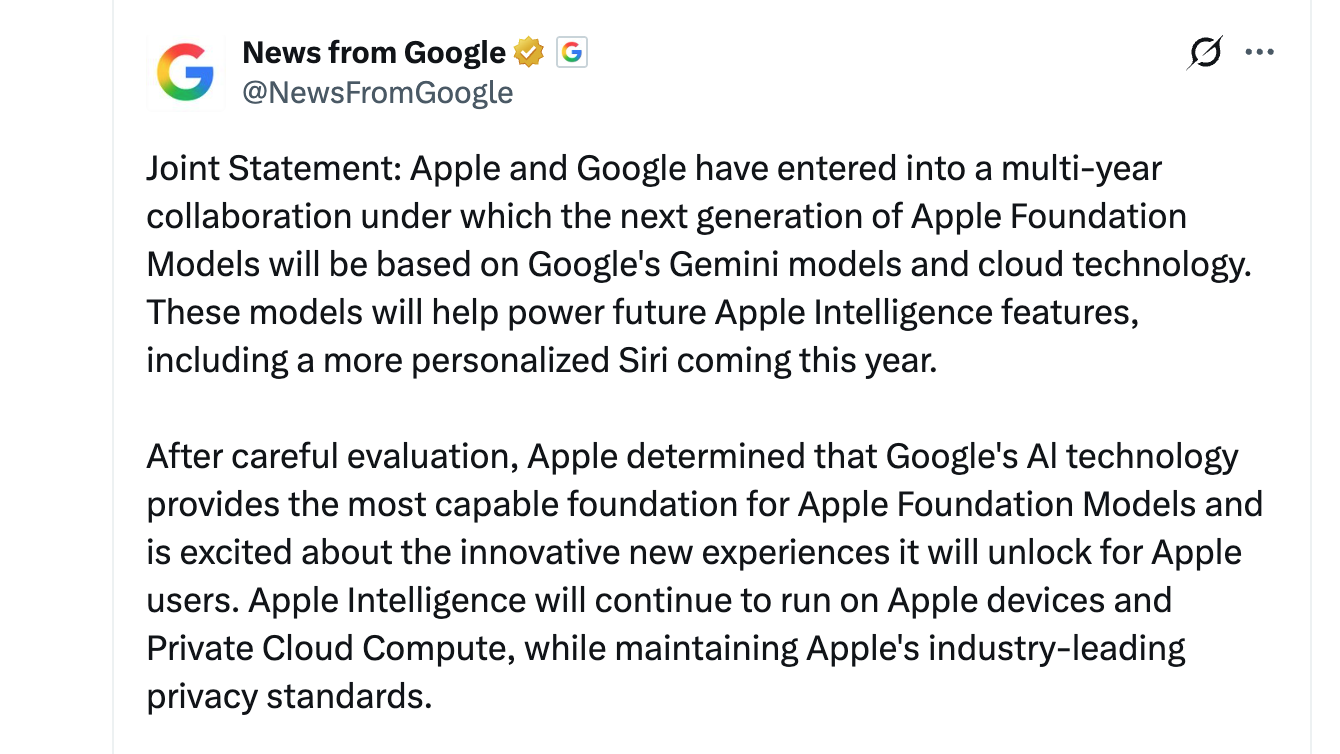Image resolution: width=1340 pixels, height=754 pixels.
Task: Click the "Joint Statement:" text in the post
Action: coord(273,168)
